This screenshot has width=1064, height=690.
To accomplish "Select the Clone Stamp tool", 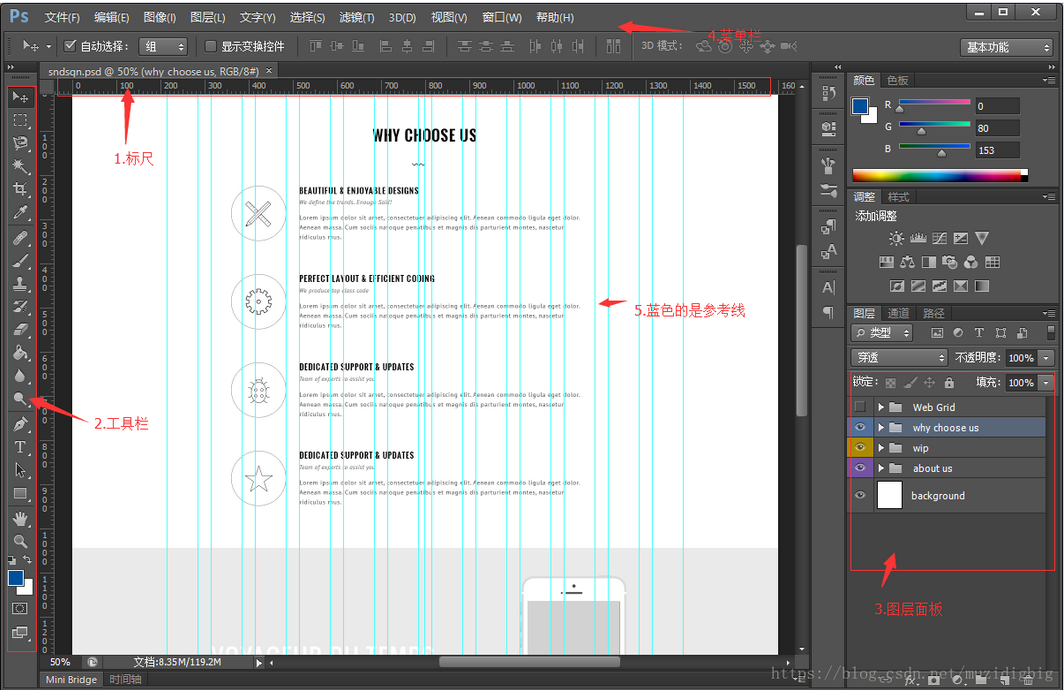I will (x=20, y=284).
